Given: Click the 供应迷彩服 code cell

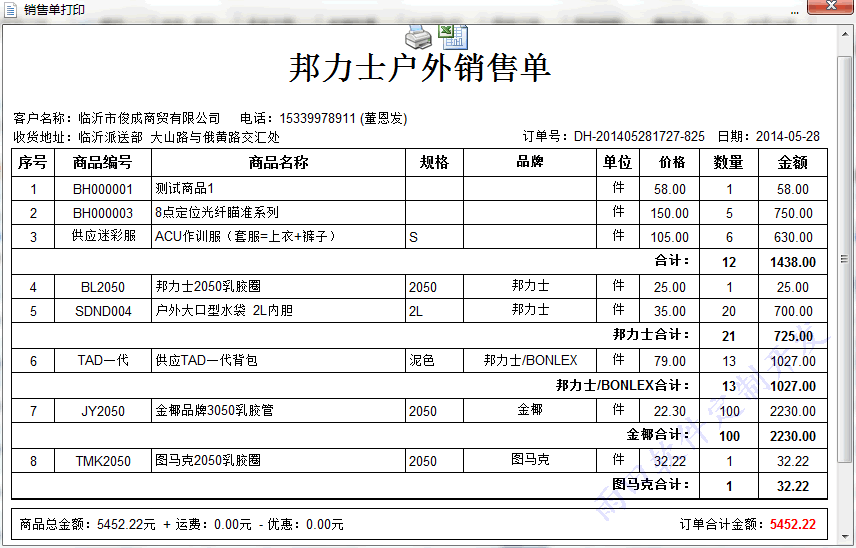Looking at the screenshot, I should coord(103,236).
